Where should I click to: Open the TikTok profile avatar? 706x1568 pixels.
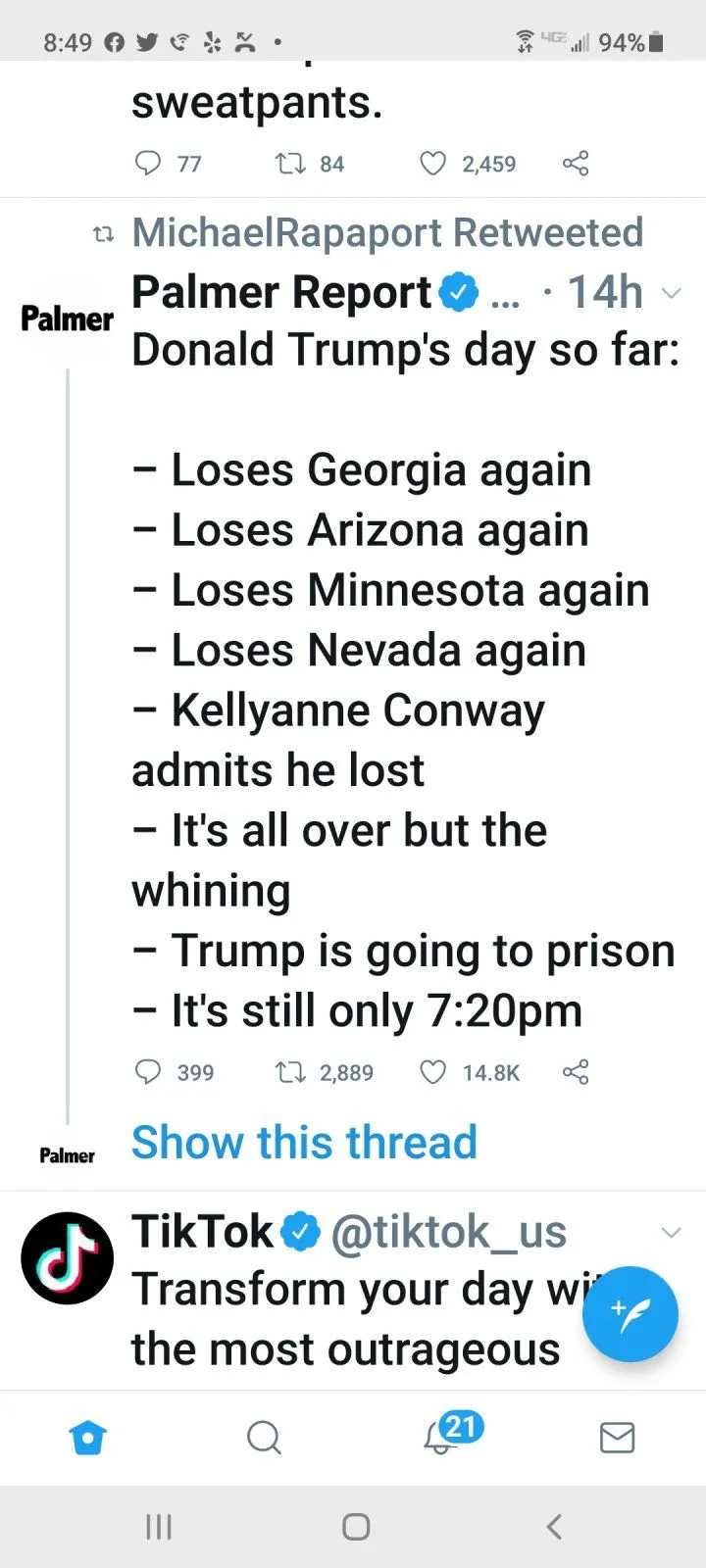pyautogui.click(x=67, y=1258)
